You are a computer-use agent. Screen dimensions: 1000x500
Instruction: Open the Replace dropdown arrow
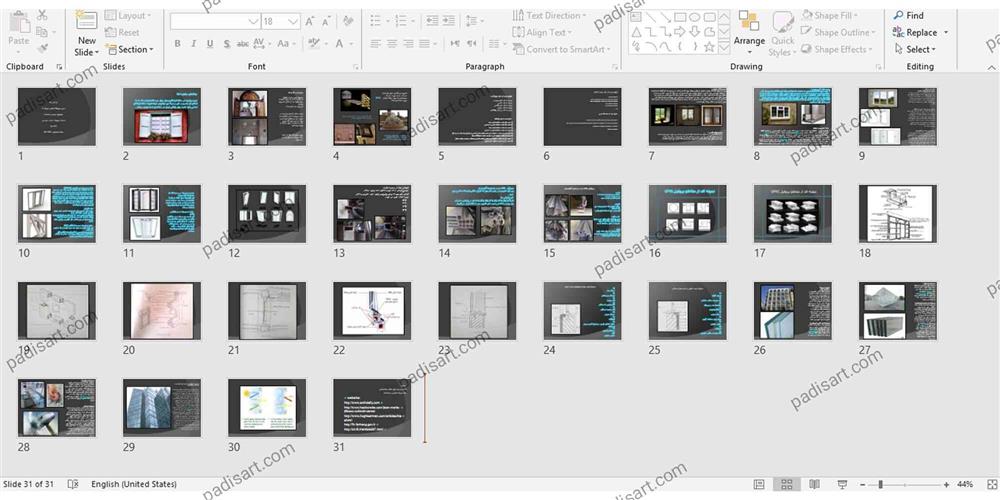coord(945,32)
